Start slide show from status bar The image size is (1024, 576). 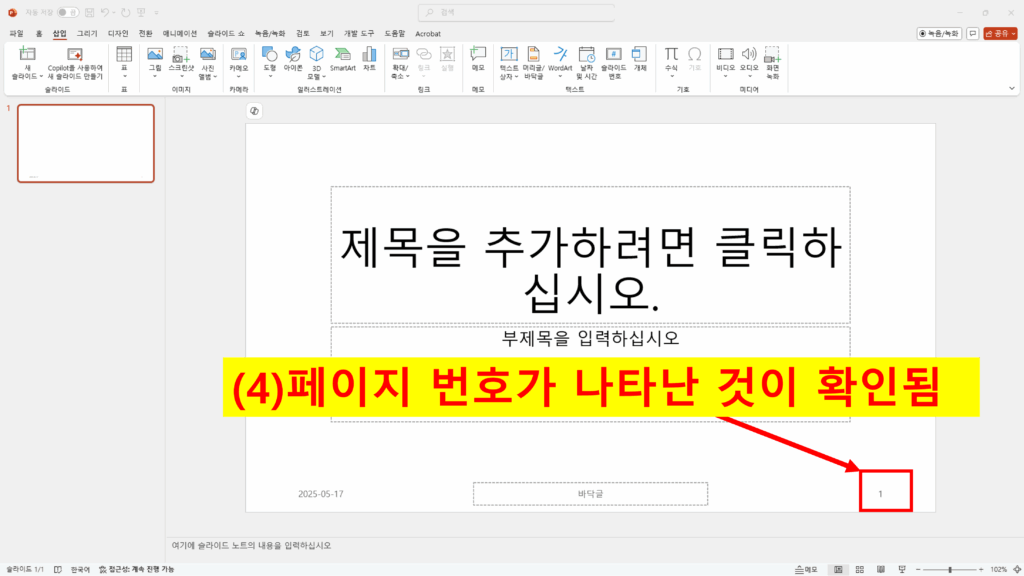coord(902,569)
